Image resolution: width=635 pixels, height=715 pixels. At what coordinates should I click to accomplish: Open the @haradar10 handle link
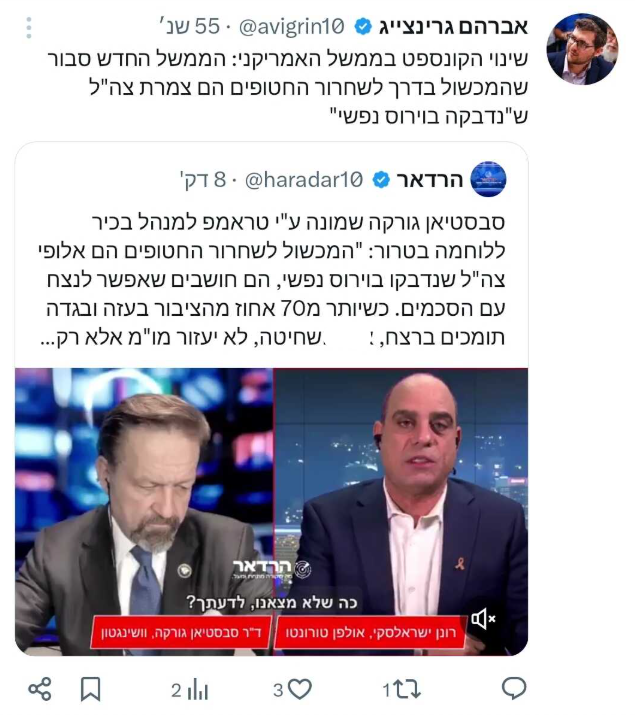304,180
